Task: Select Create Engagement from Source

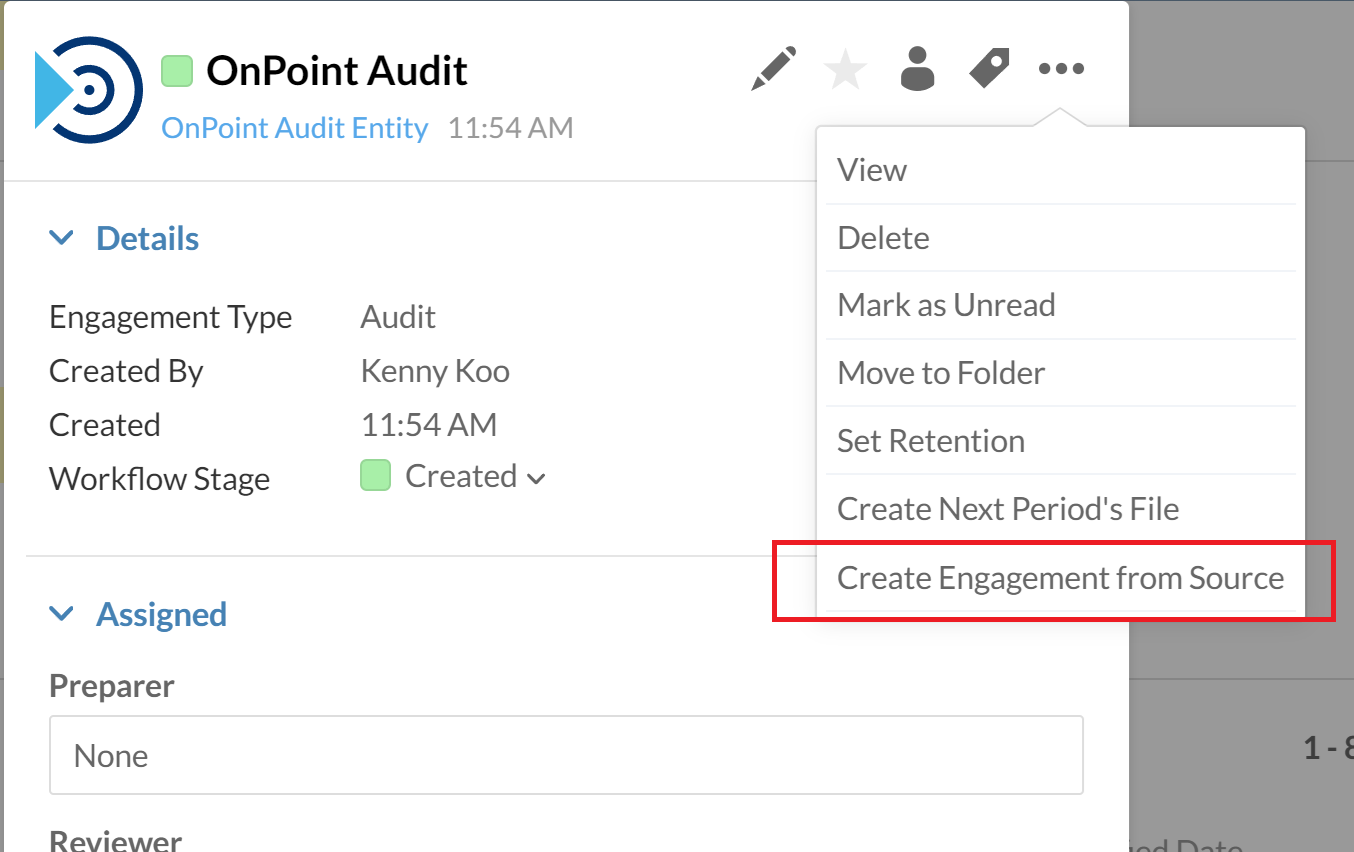Action: tap(1060, 578)
